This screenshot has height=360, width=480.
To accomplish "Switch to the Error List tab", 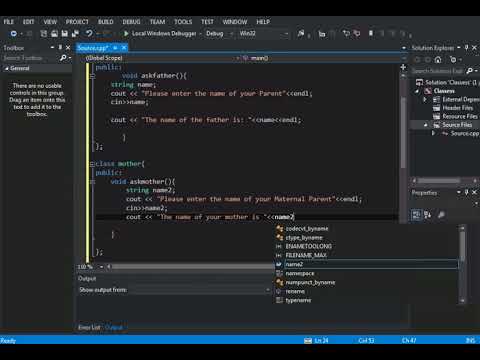I will pos(89,327).
